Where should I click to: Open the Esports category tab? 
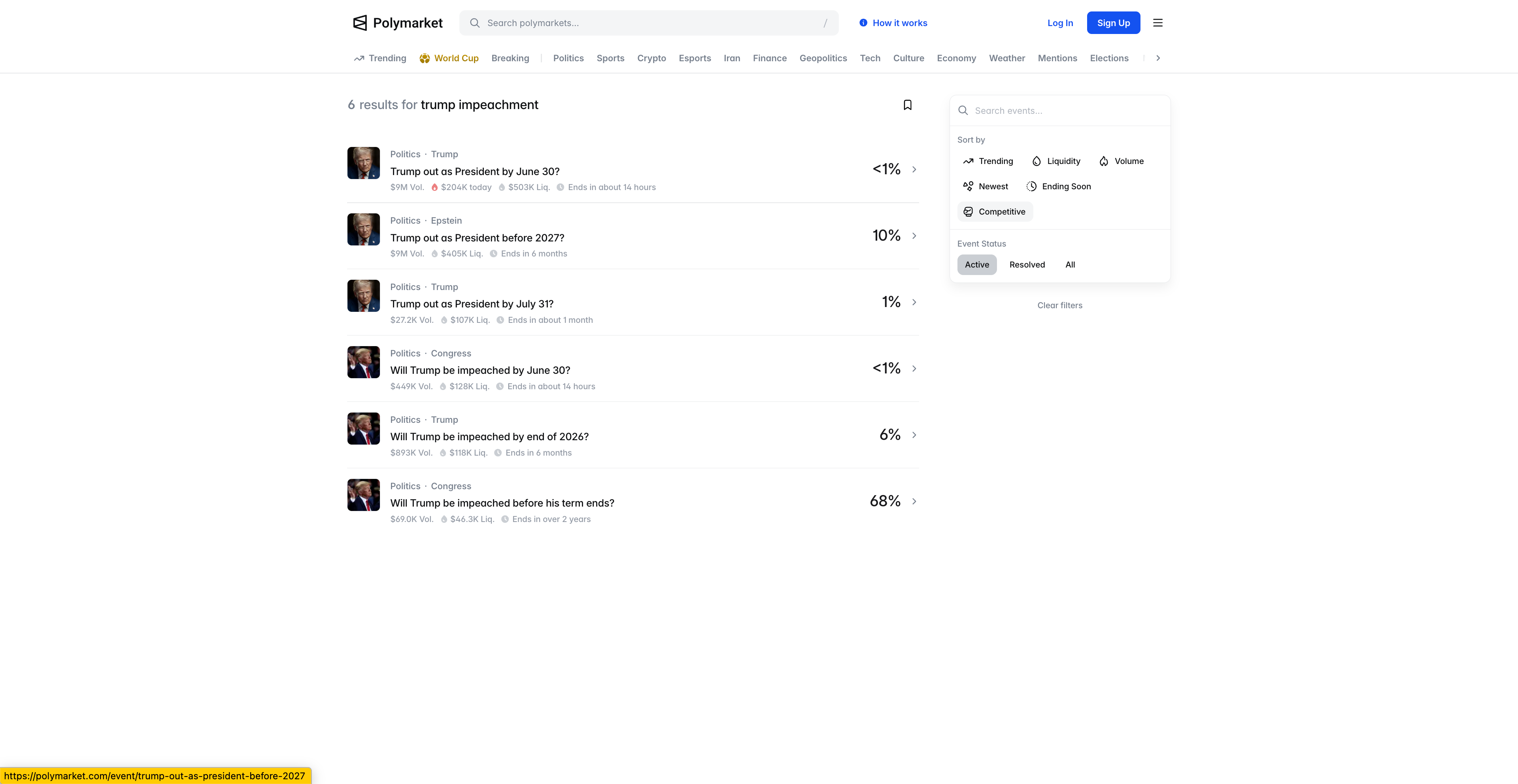coord(695,58)
